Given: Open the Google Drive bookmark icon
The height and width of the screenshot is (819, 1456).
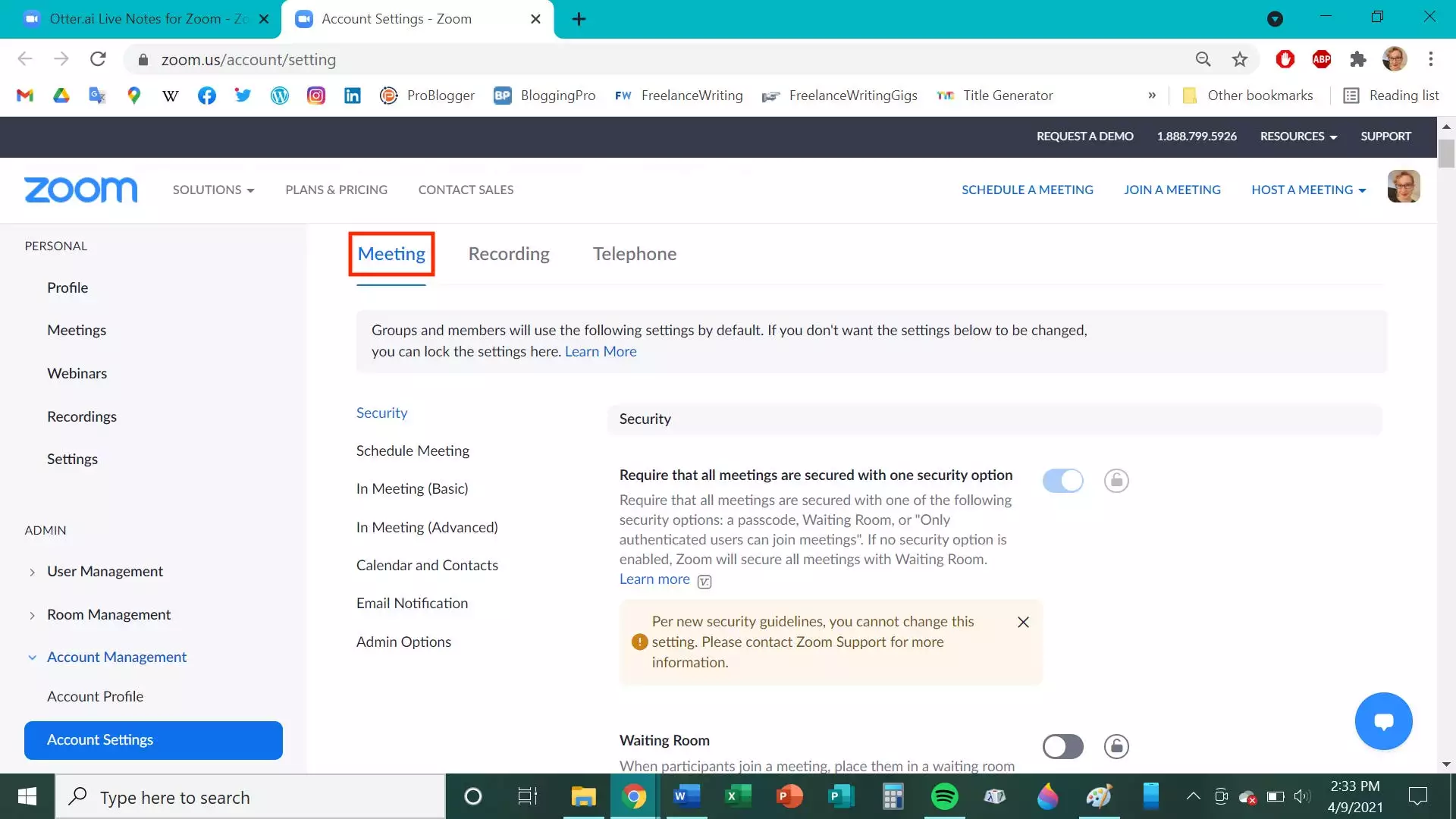Looking at the screenshot, I should 61,96.
